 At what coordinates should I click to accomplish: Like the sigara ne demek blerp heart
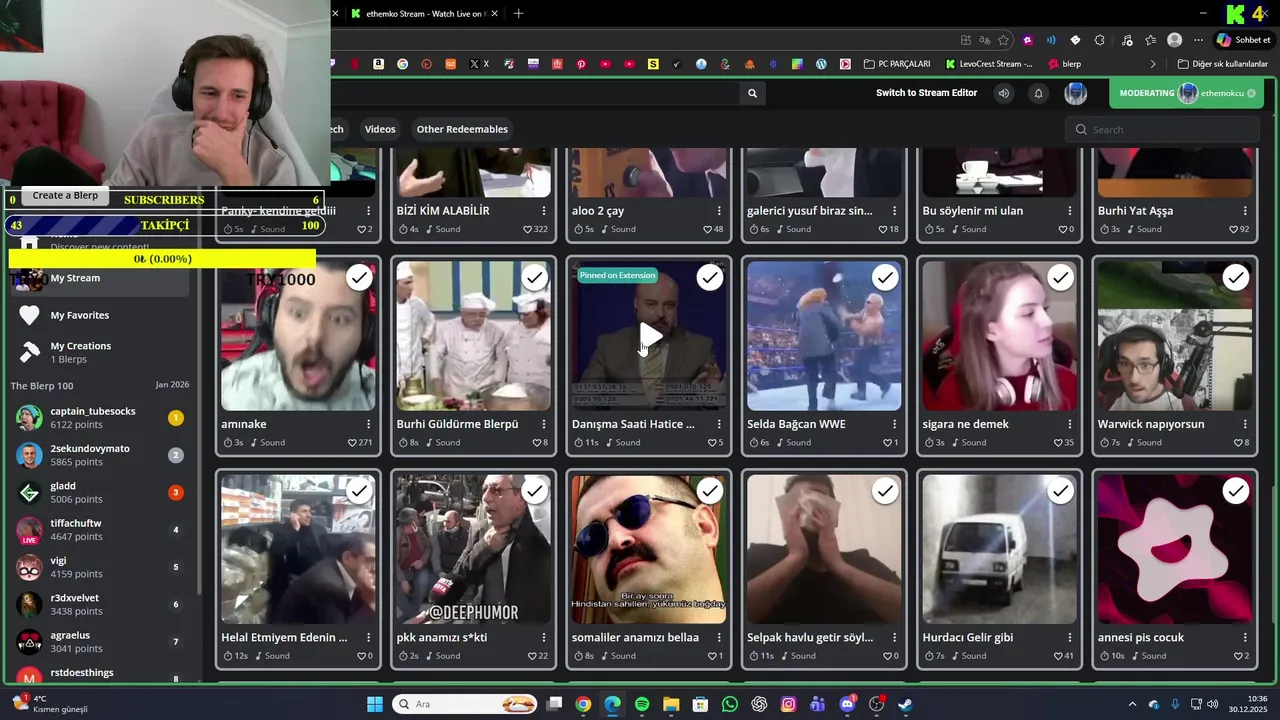(1059, 442)
